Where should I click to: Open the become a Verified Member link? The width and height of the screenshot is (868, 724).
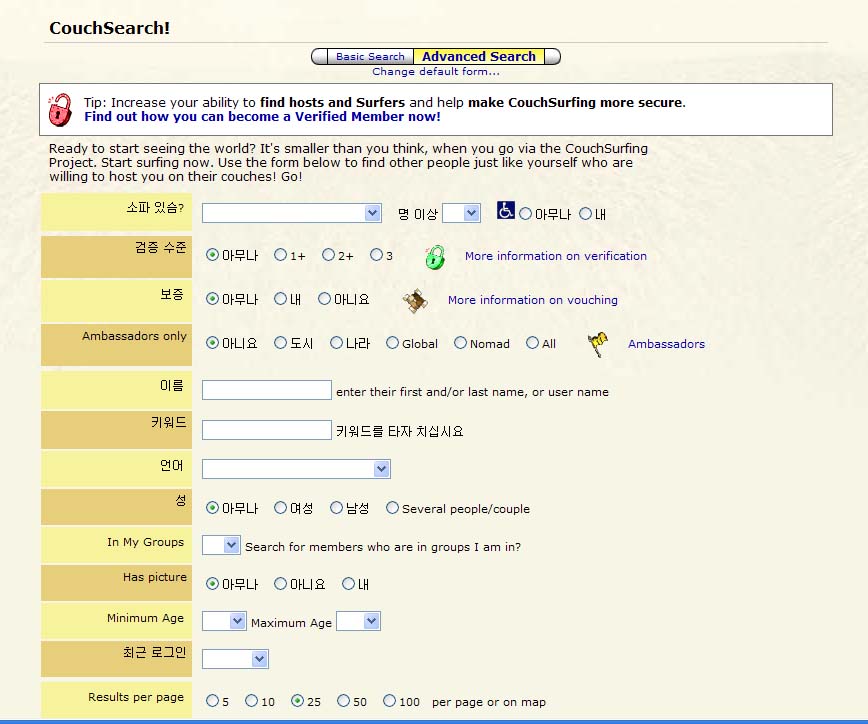coord(262,117)
